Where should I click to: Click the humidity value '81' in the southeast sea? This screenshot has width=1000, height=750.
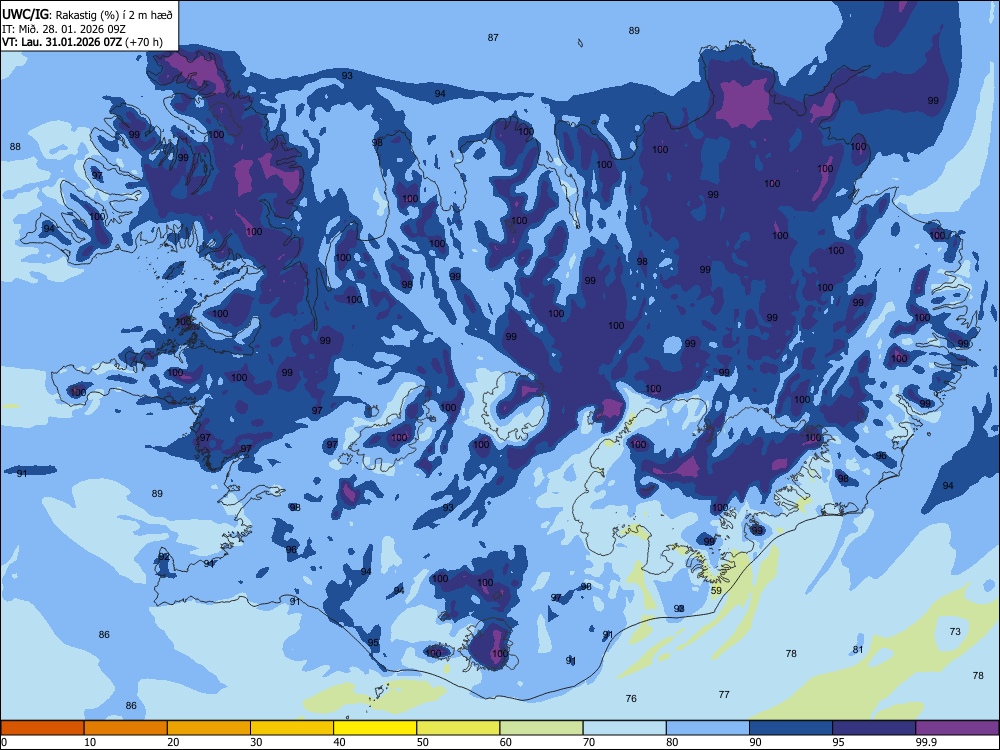[858, 649]
